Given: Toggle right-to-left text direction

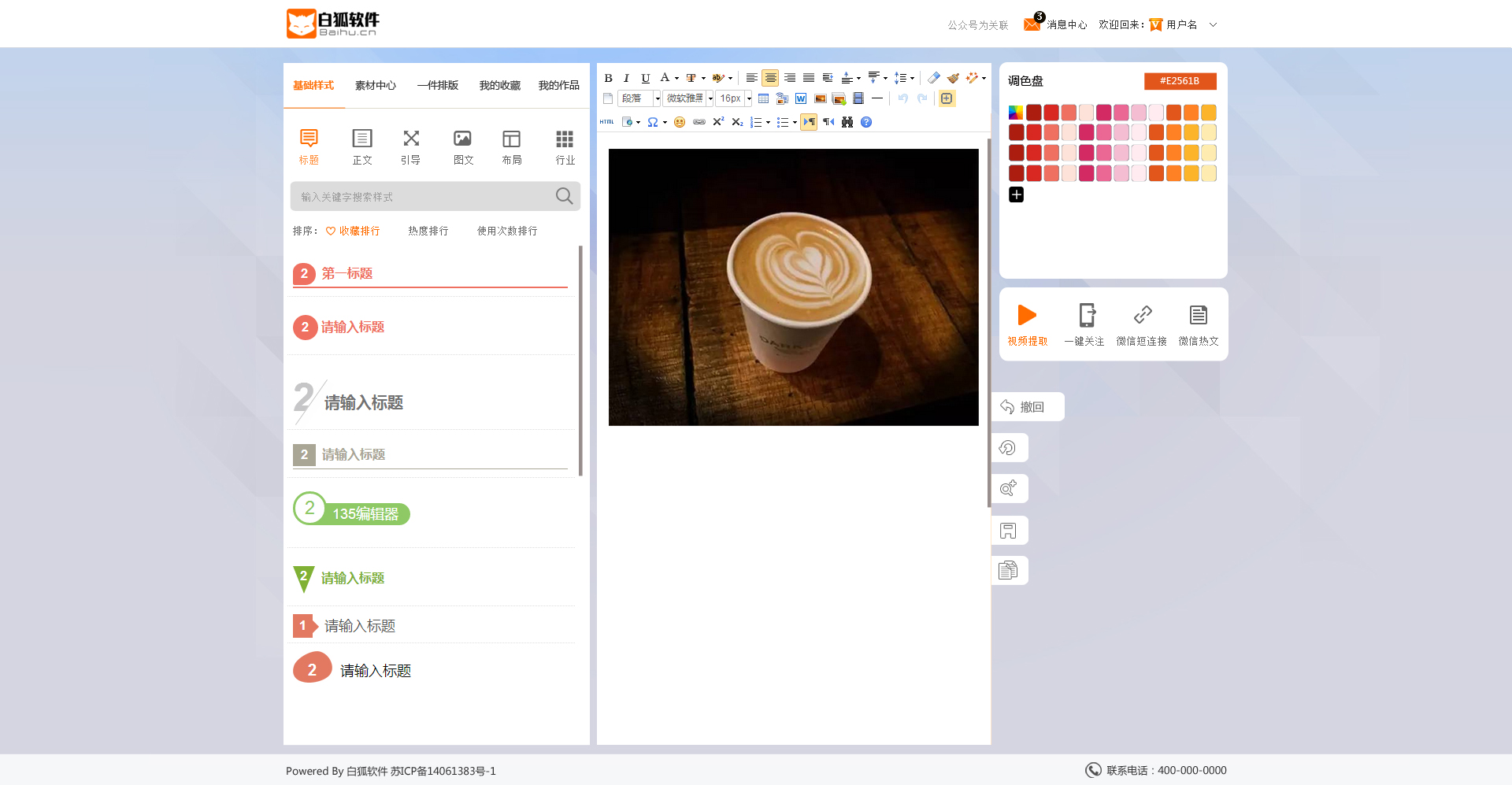Looking at the screenshot, I should tap(828, 122).
